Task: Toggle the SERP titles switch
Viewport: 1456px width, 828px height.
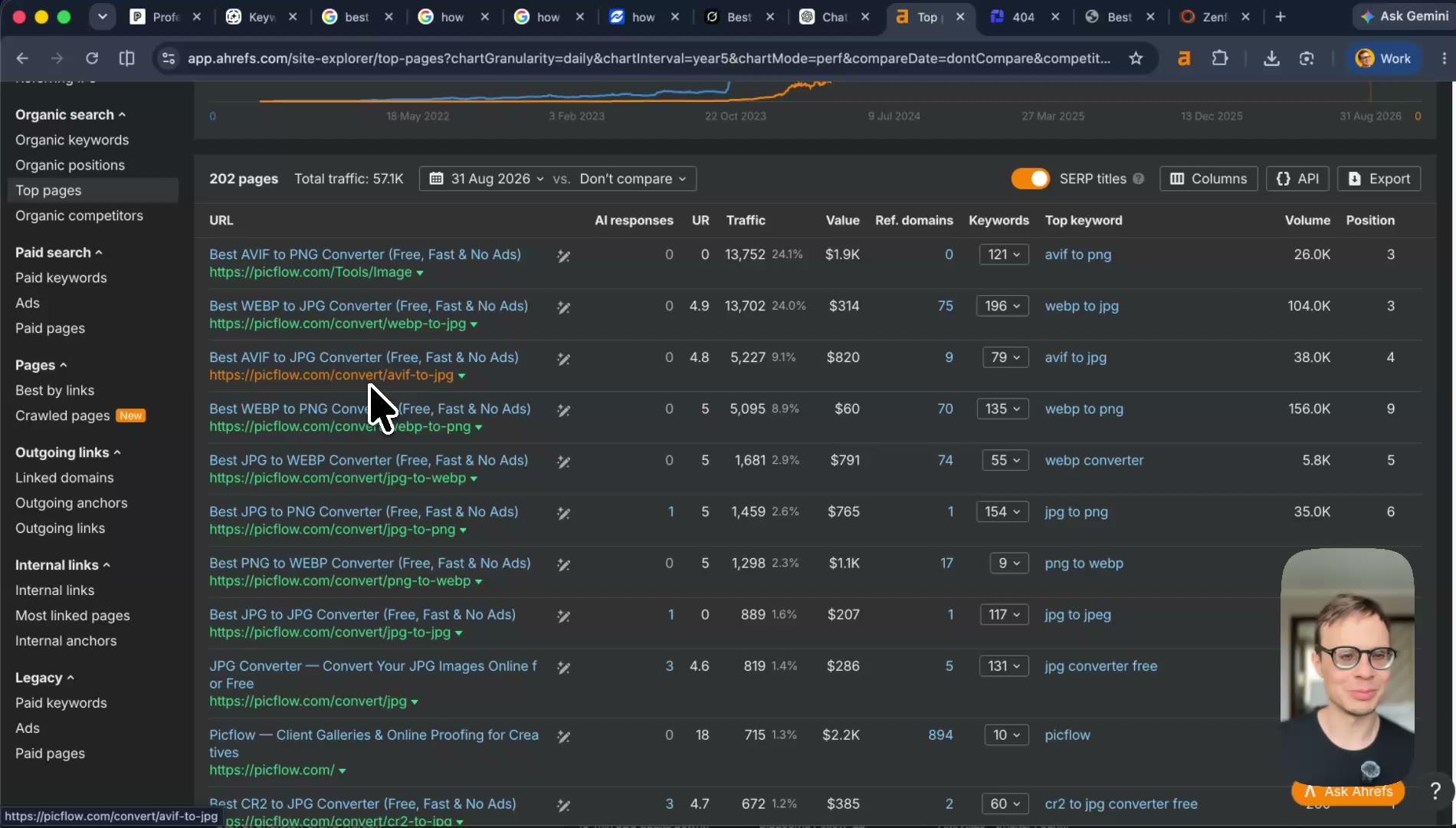Action: [x=1030, y=179]
